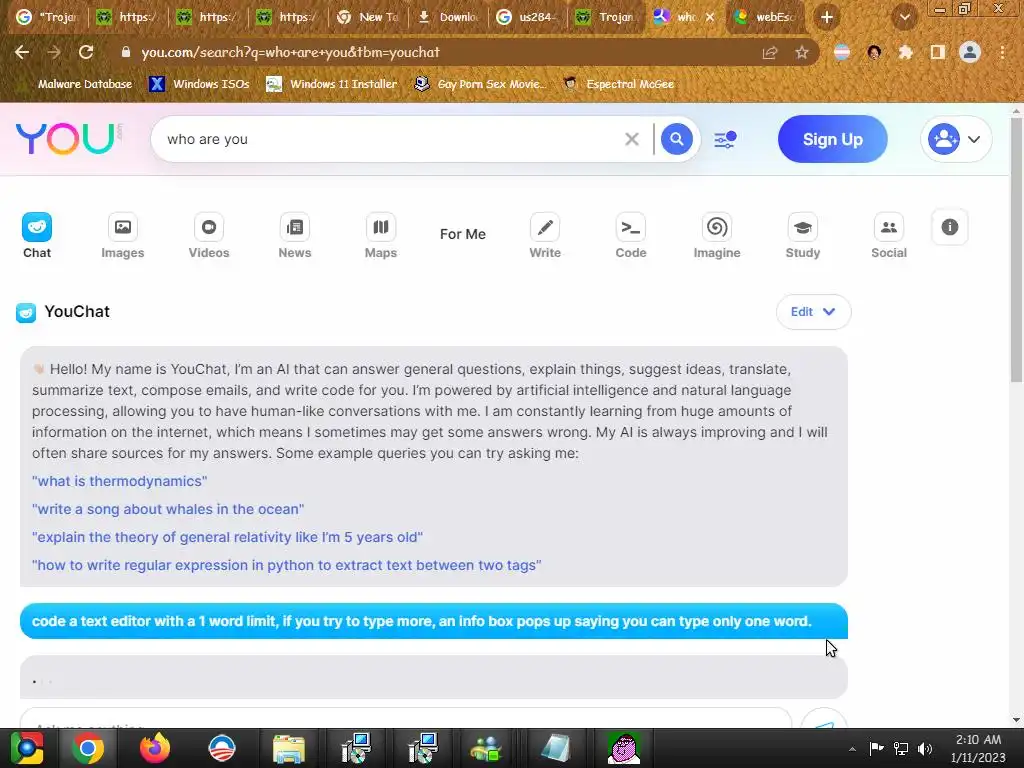Go back with the browser back arrow

point(22,52)
